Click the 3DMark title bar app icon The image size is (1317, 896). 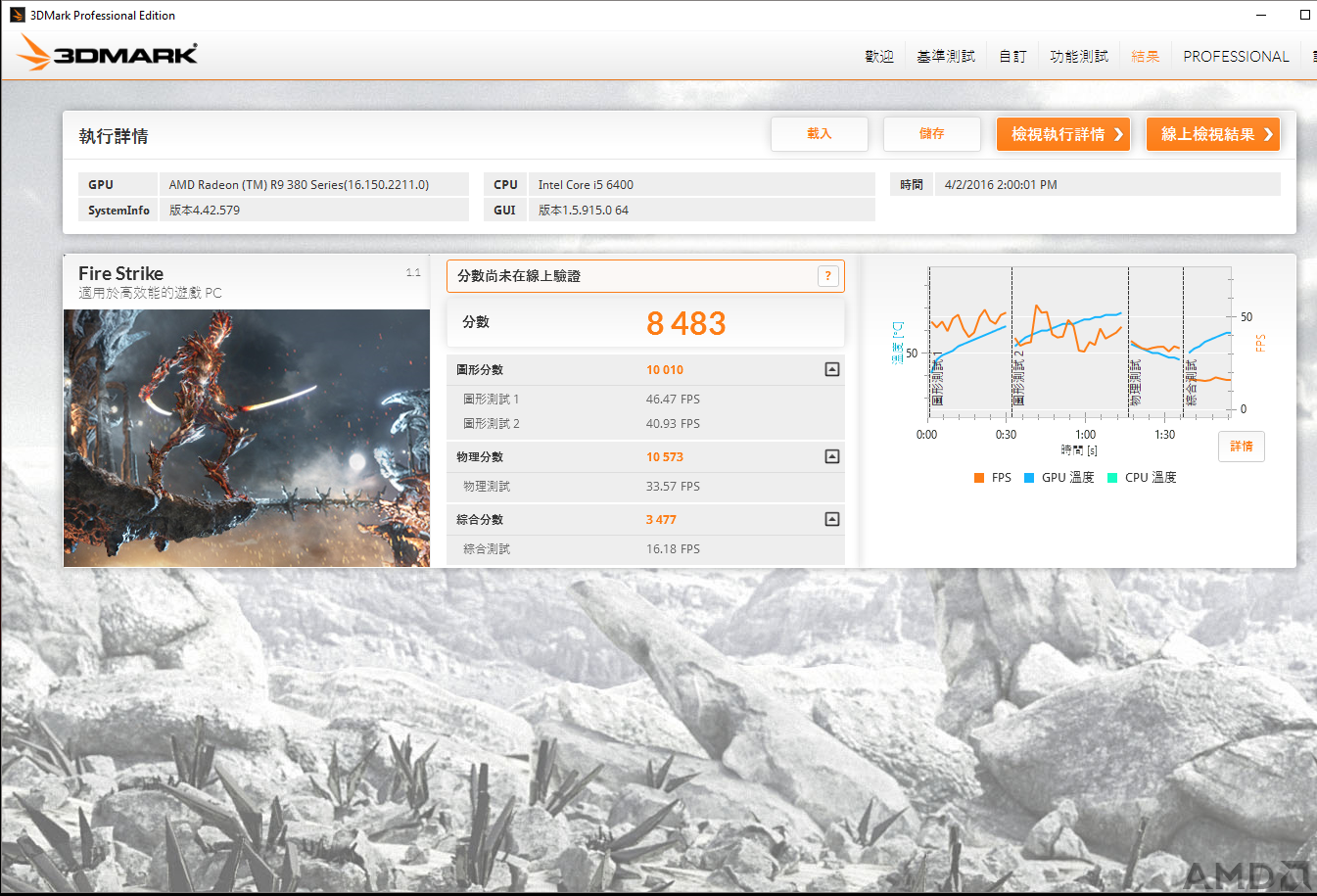pyautogui.click(x=17, y=15)
